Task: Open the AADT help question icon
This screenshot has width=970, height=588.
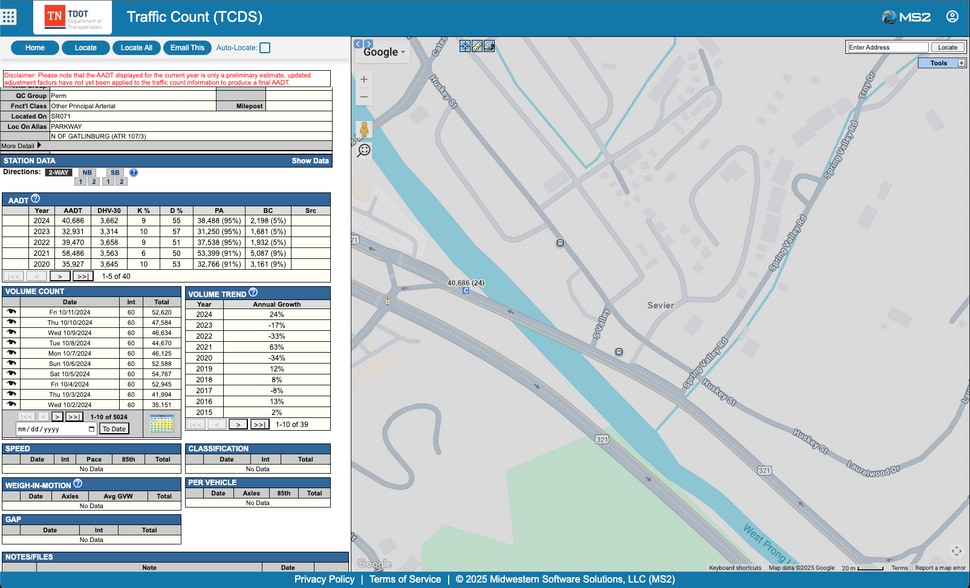Action: click(35, 199)
